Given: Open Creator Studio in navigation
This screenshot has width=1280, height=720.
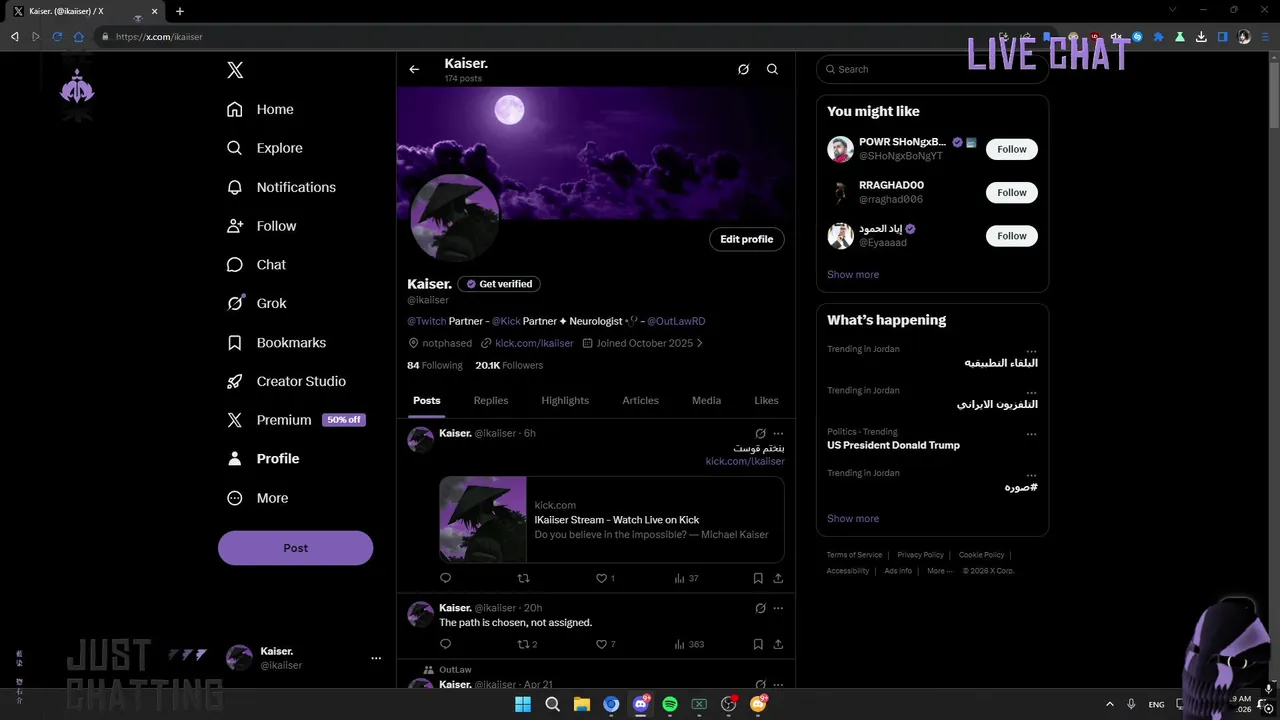Looking at the screenshot, I should [x=287, y=381].
